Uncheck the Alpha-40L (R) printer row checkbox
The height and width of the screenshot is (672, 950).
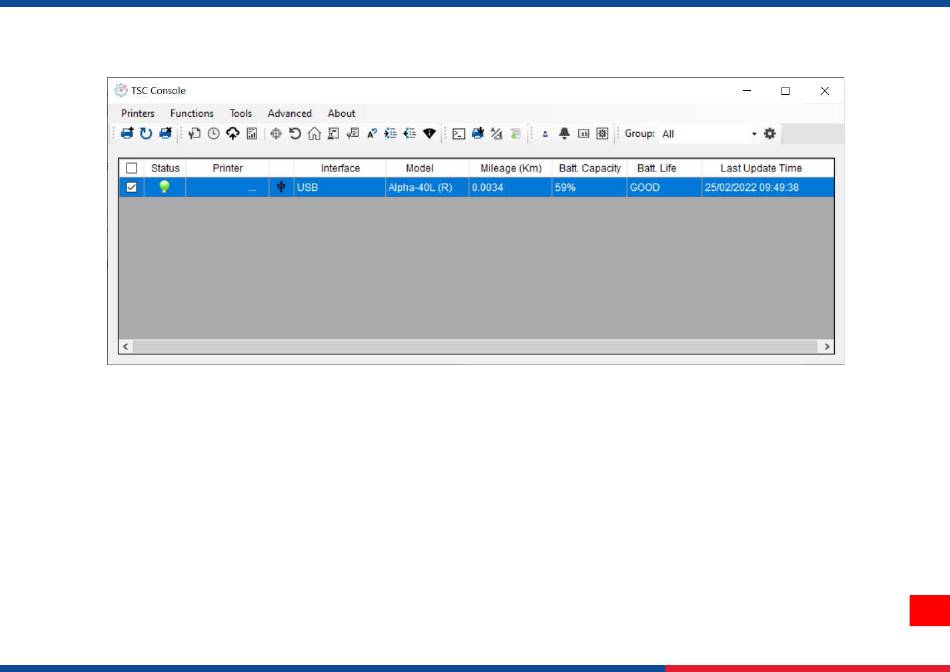[x=131, y=187]
